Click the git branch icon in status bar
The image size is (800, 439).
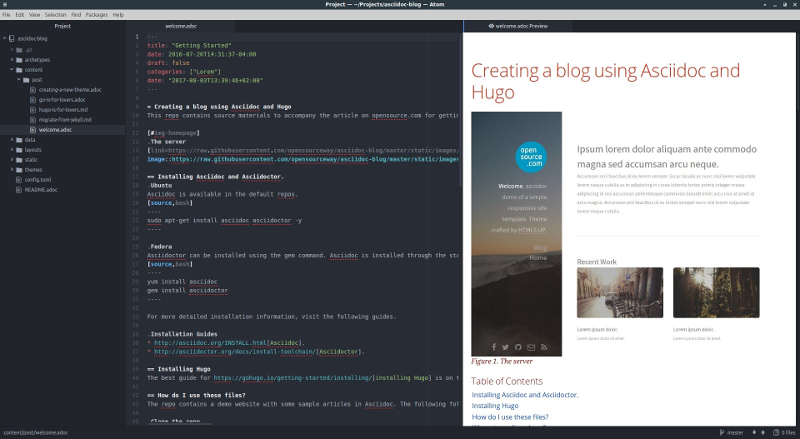click(x=722, y=432)
